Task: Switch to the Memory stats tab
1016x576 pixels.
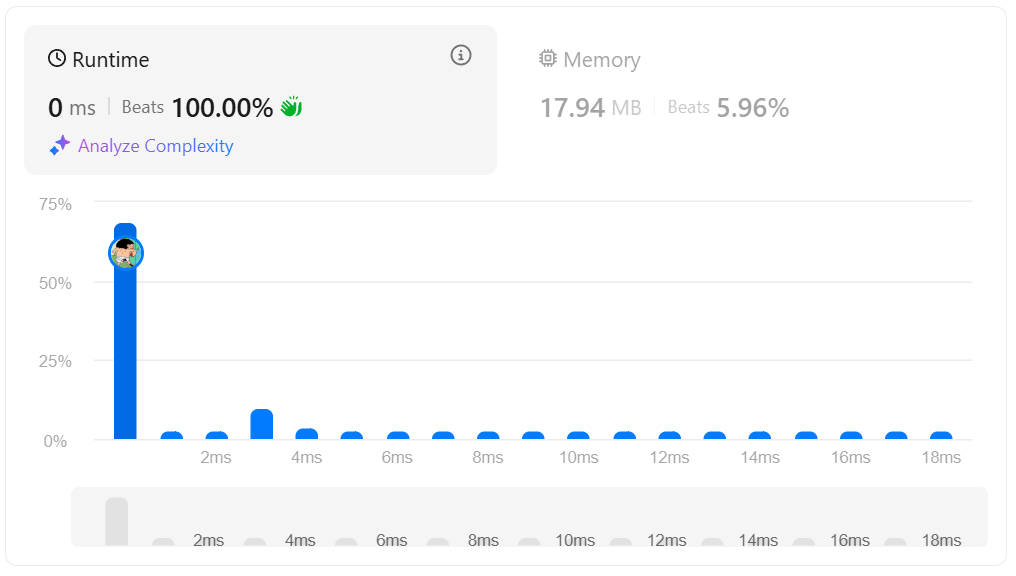Action: point(601,60)
